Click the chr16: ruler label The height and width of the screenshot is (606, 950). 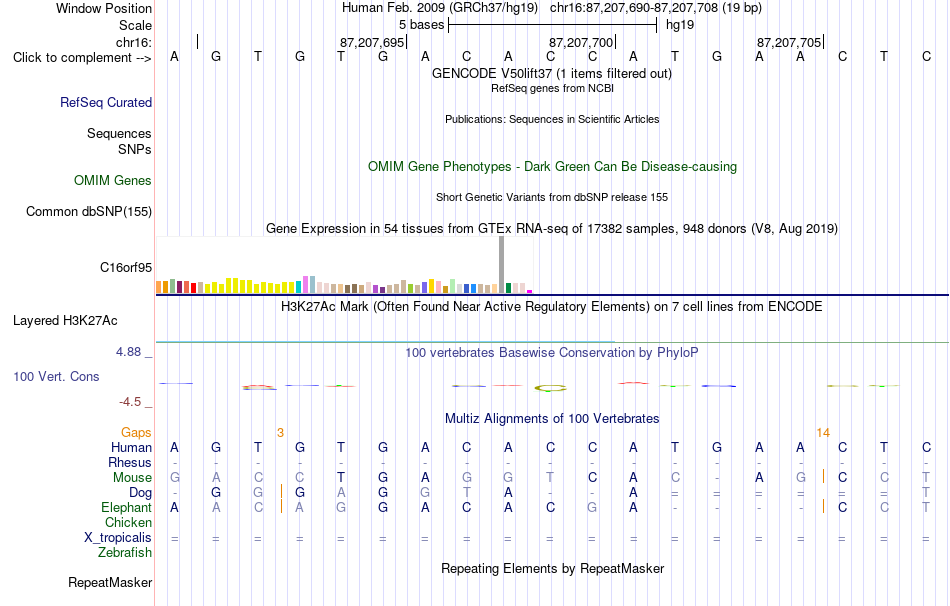pos(134,42)
